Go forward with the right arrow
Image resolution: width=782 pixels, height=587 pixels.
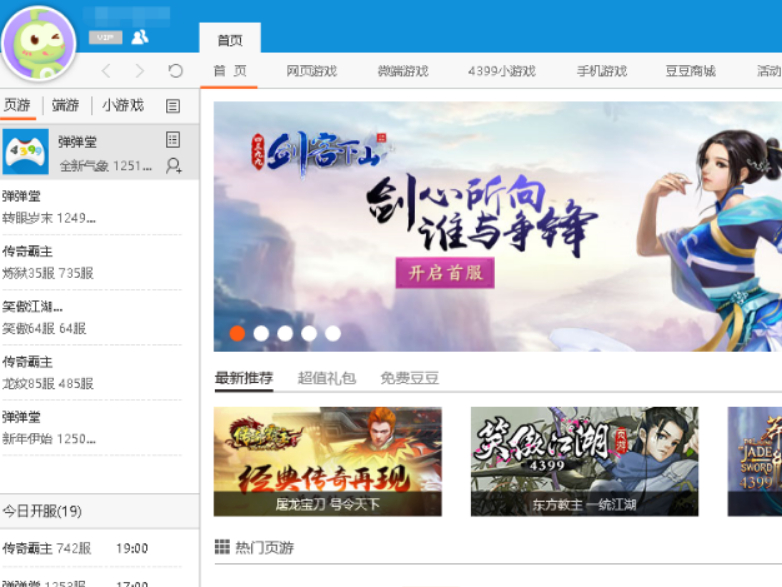pos(140,71)
